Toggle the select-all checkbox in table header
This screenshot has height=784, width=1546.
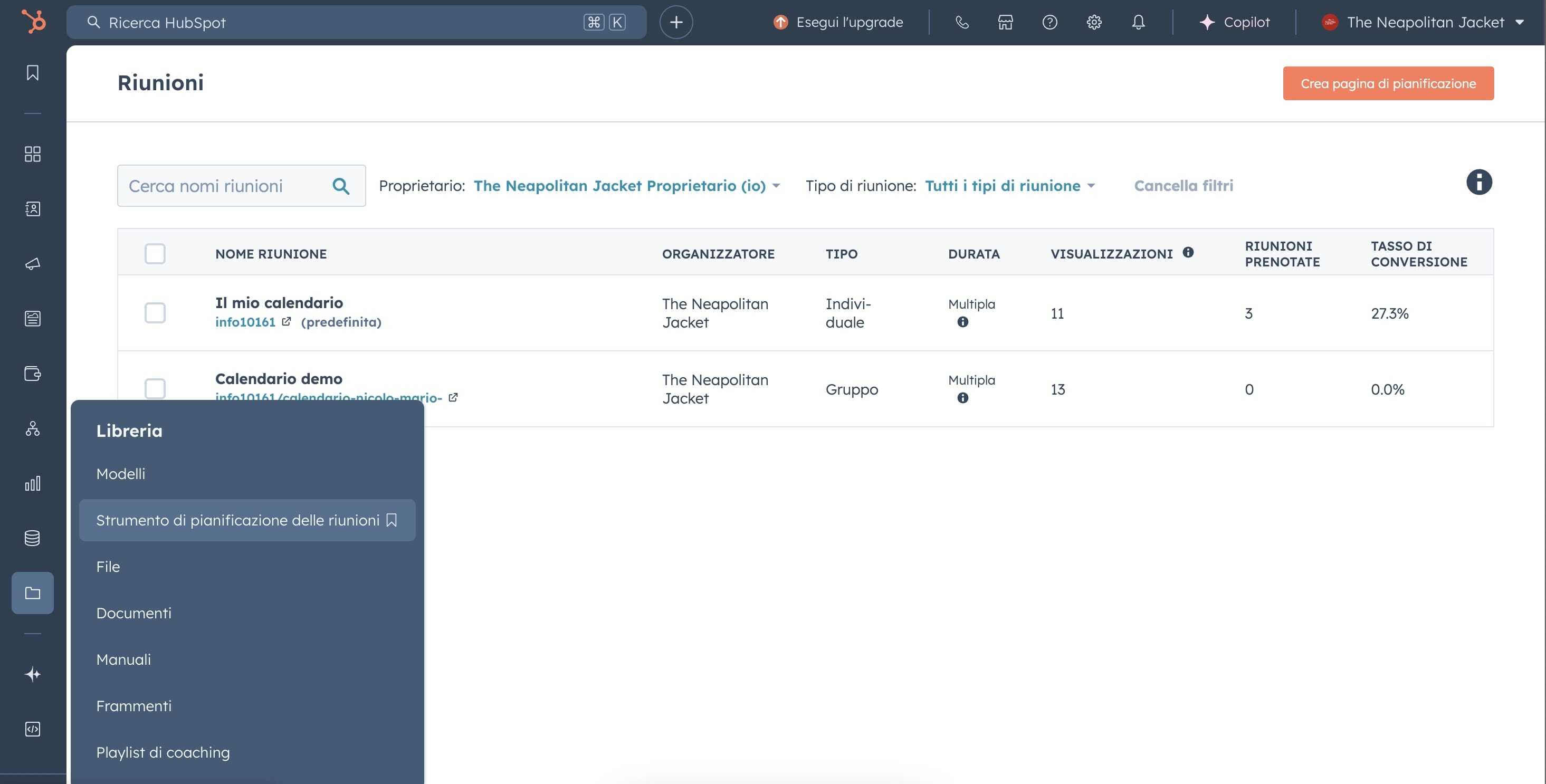pos(155,253)
